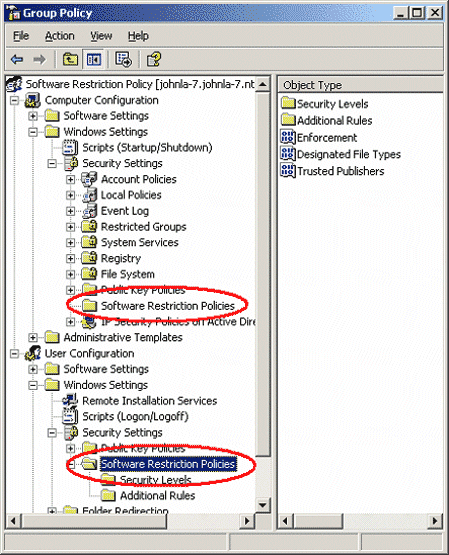Expand the Administrative Templates node
449x555 pixels.
click(33, 338)
